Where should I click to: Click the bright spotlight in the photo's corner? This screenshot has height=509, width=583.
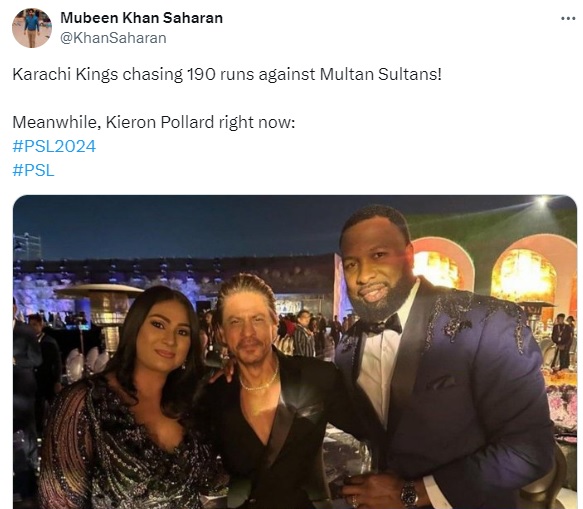click(542, 202)
